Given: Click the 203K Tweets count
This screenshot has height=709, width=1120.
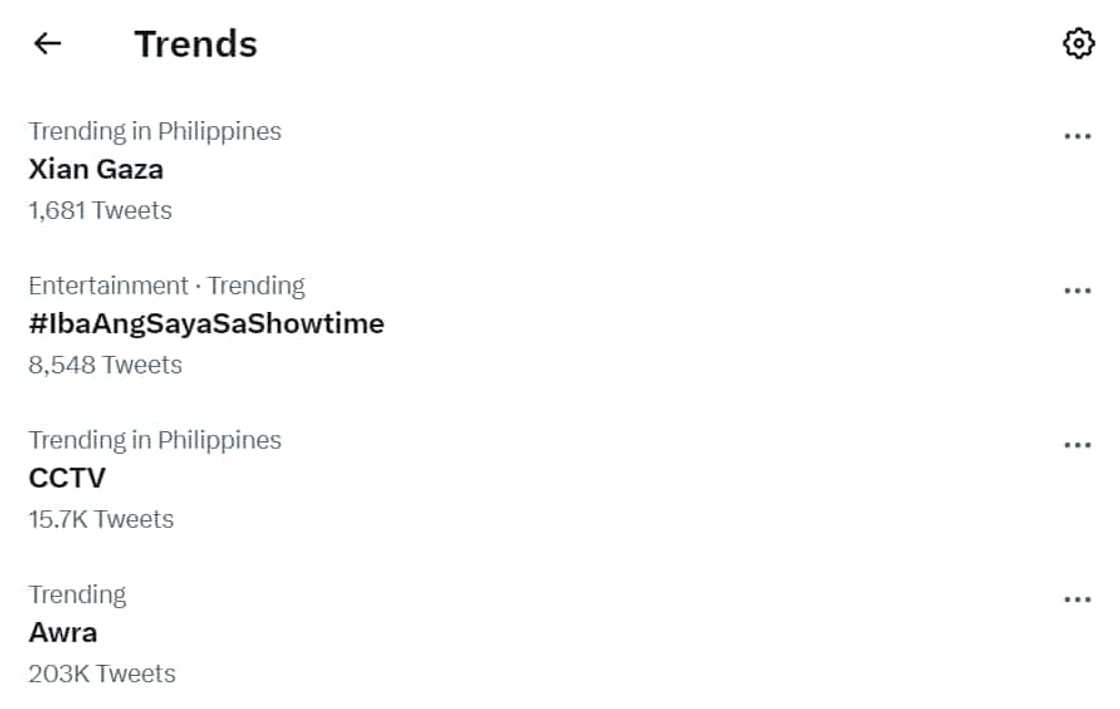Looking at the screenshot, I should (102, 674).
